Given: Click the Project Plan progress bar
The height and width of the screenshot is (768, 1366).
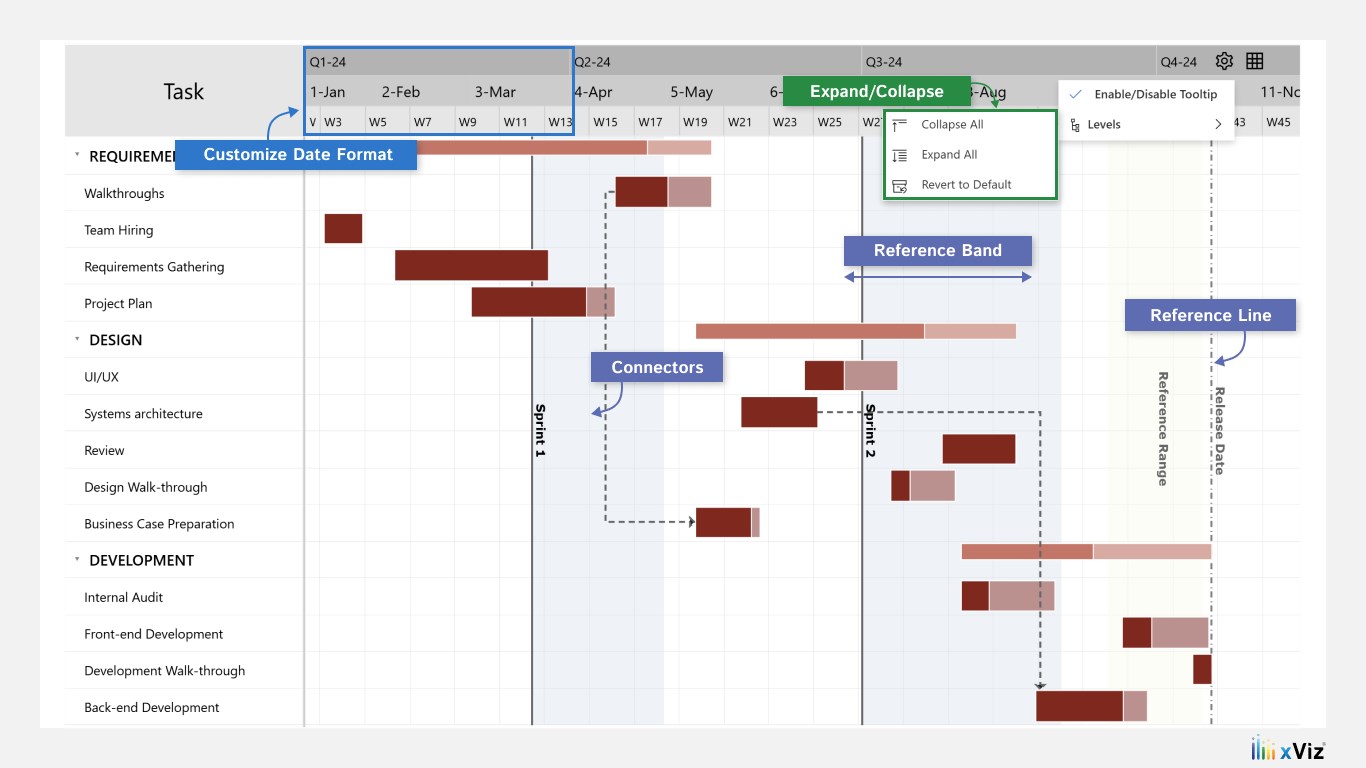Looking at the screenshot, I should coord(543,302).
